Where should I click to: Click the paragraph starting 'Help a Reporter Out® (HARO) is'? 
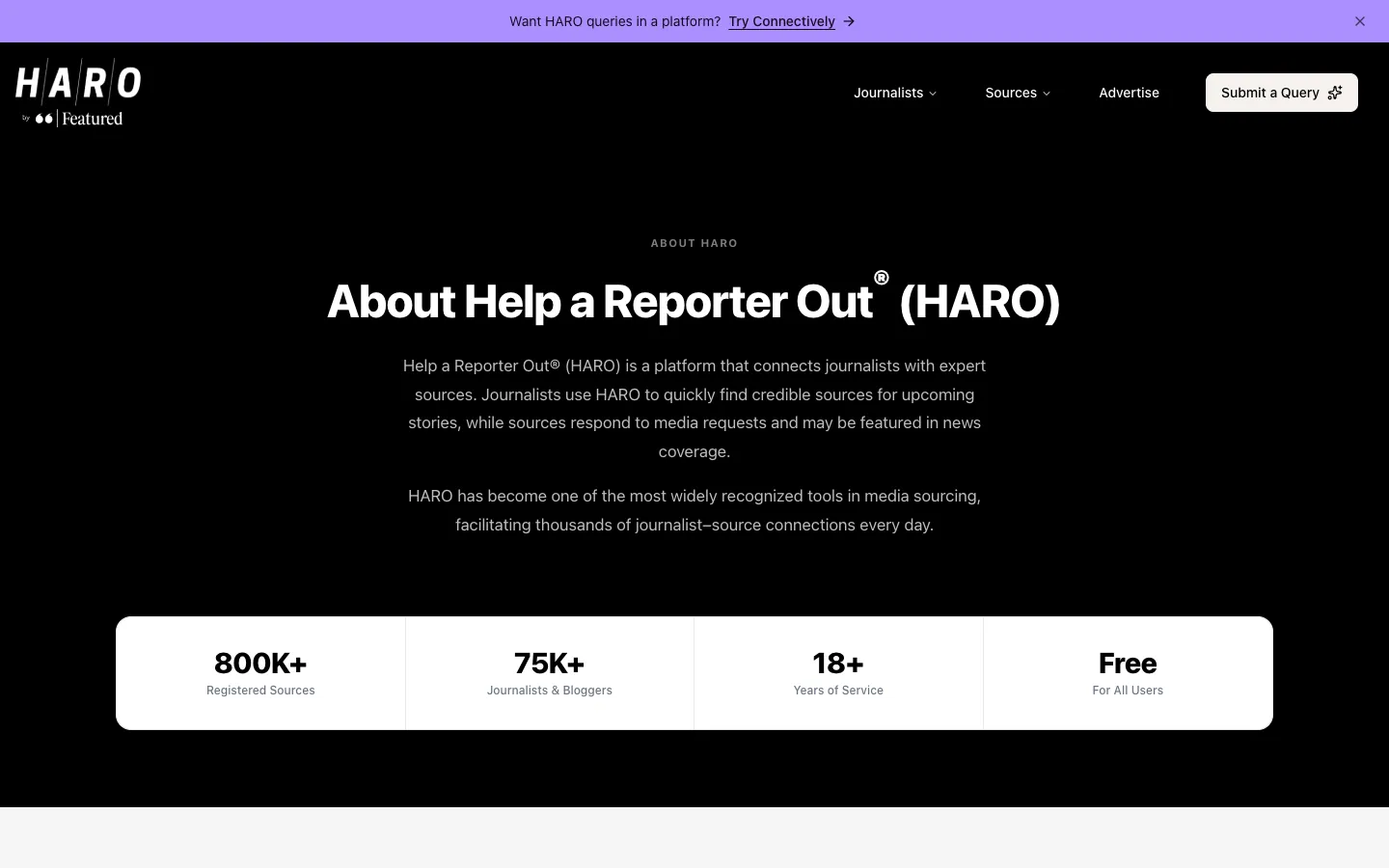[694, 408]
